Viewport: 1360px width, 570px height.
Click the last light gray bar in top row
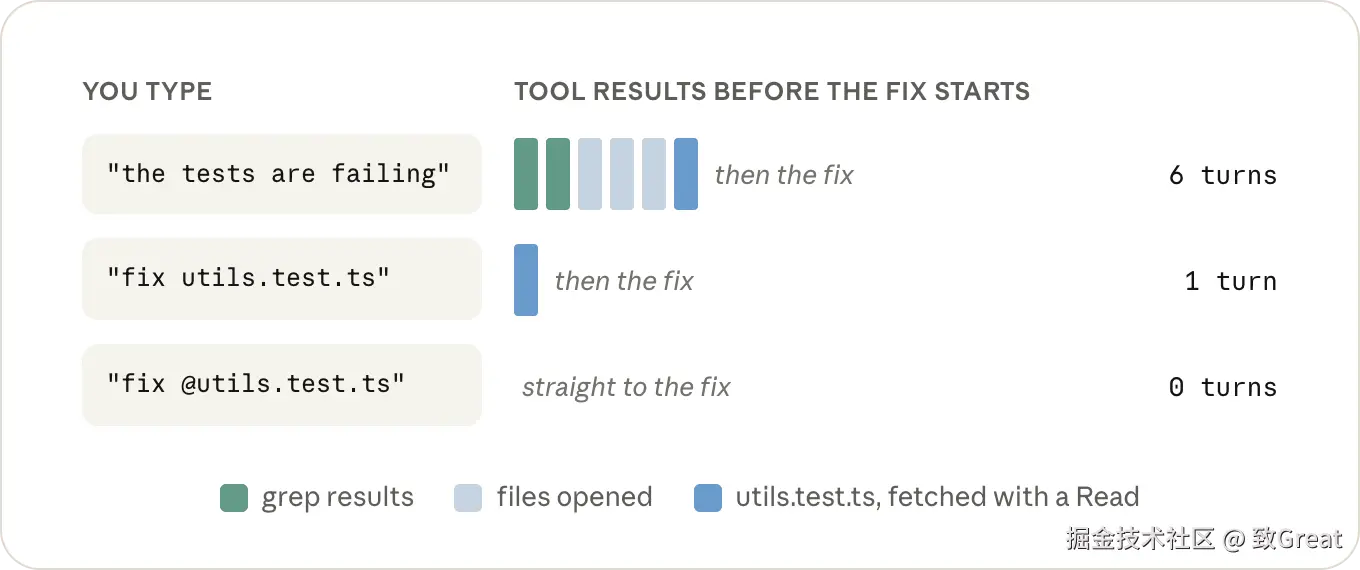click(x=654, y=174)
